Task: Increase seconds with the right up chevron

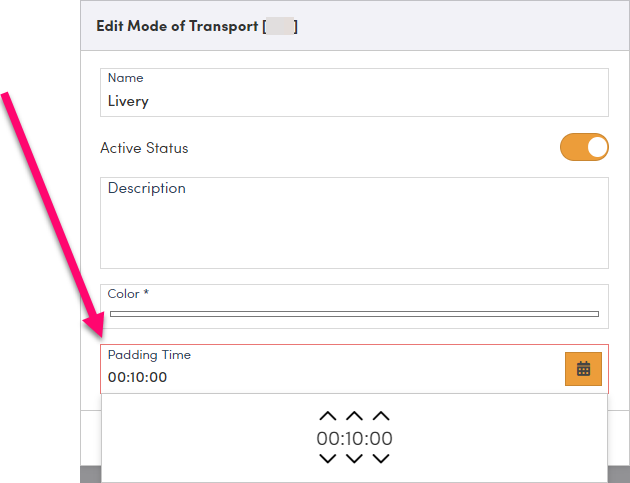Action: (380, 416)
